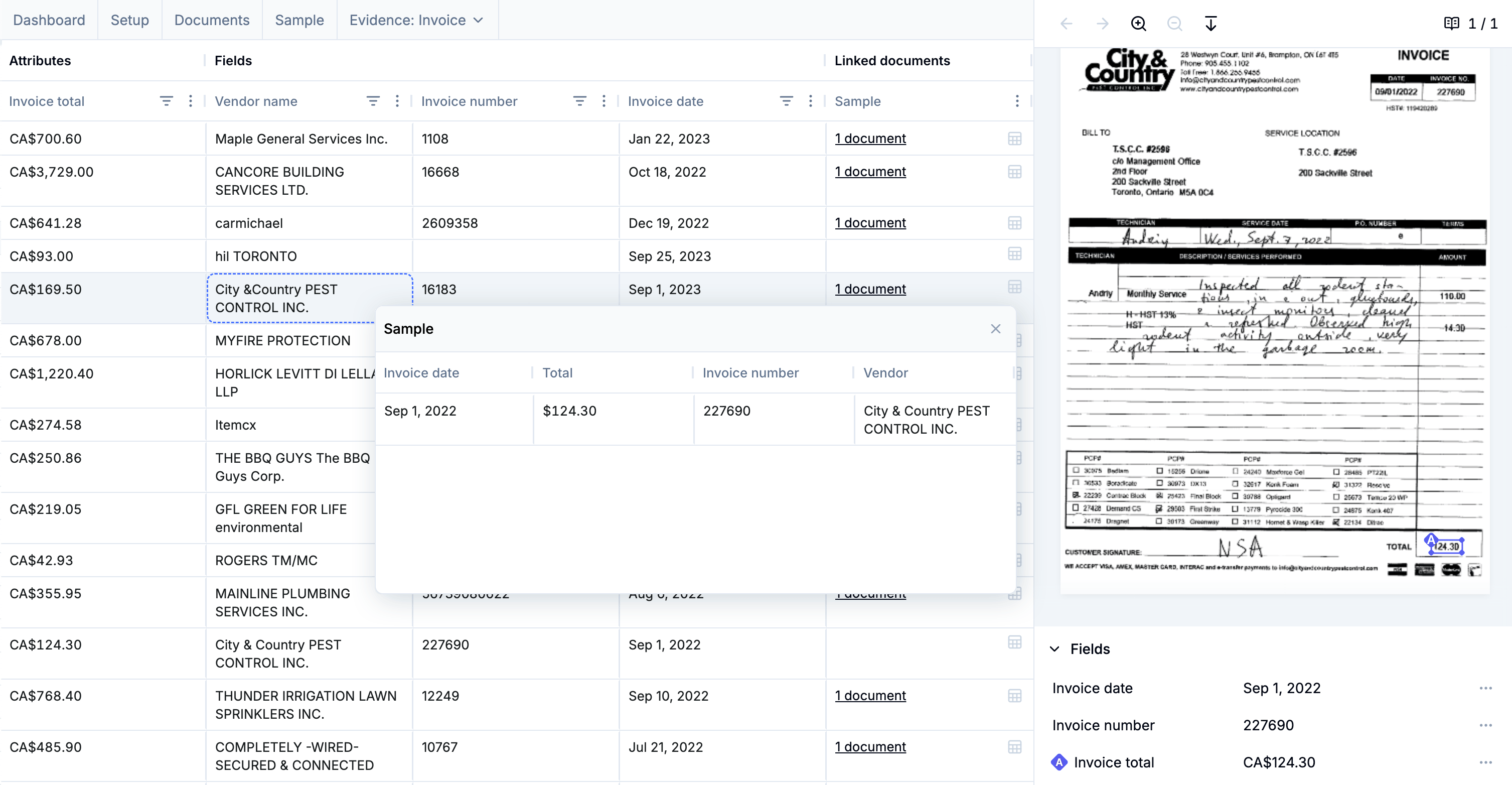Select the Invoice number column header in Sample popup

point(750,373)
